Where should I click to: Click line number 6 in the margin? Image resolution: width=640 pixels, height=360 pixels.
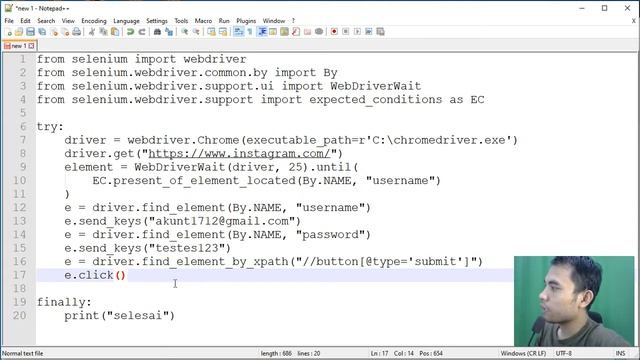tap(23, 127)
